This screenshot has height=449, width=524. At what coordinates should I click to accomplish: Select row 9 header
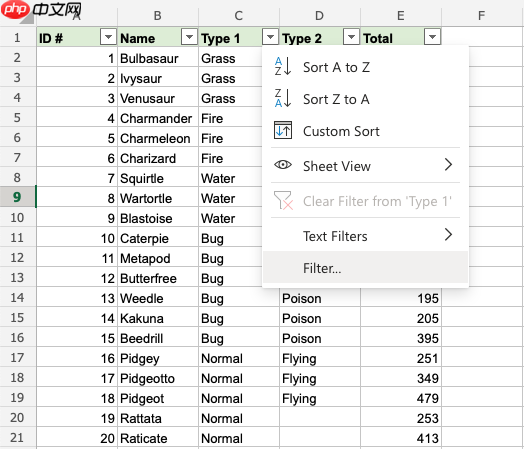point(17,197)
